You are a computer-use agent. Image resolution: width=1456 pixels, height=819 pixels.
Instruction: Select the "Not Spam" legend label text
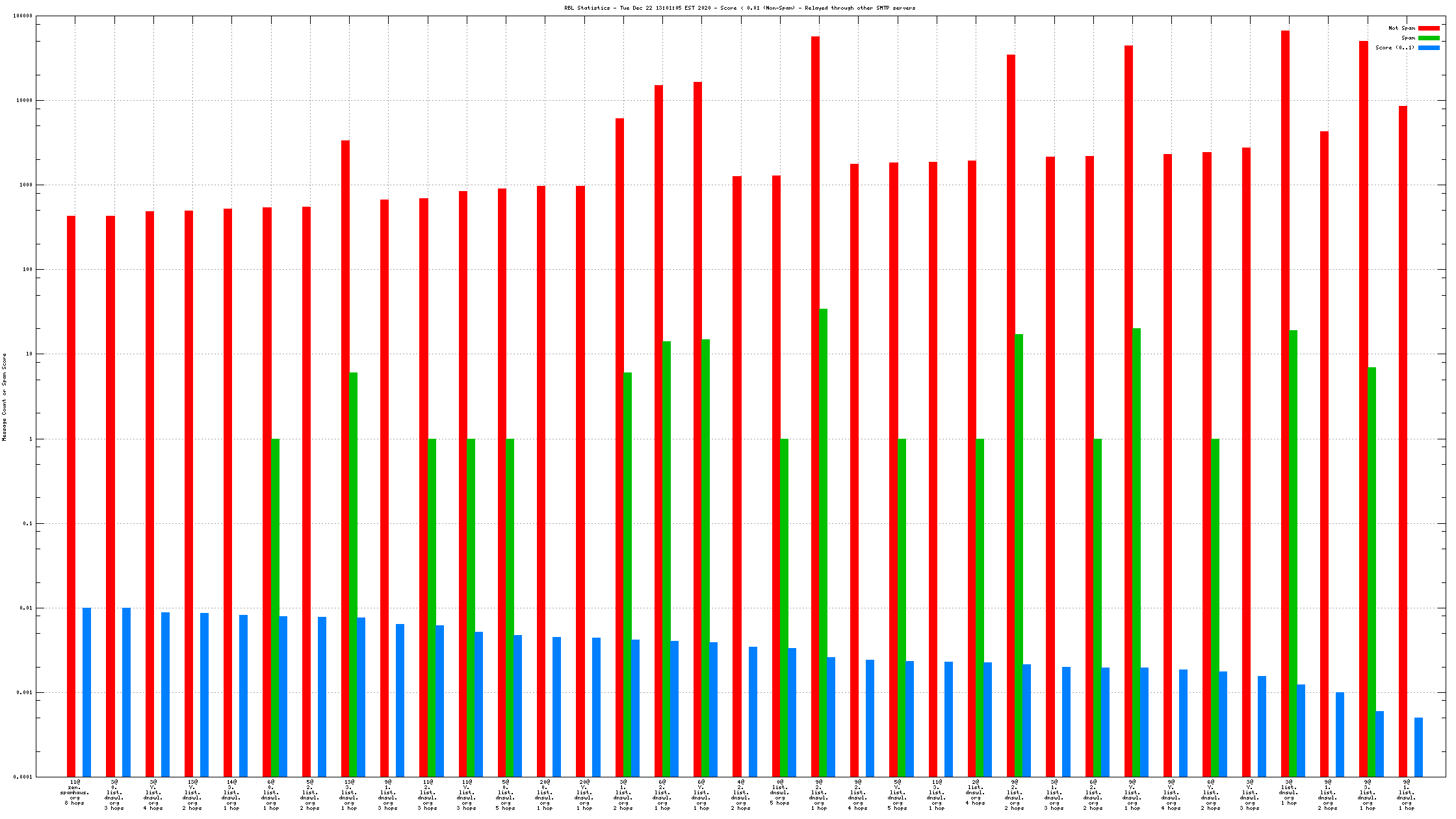tap(1401, 29)
